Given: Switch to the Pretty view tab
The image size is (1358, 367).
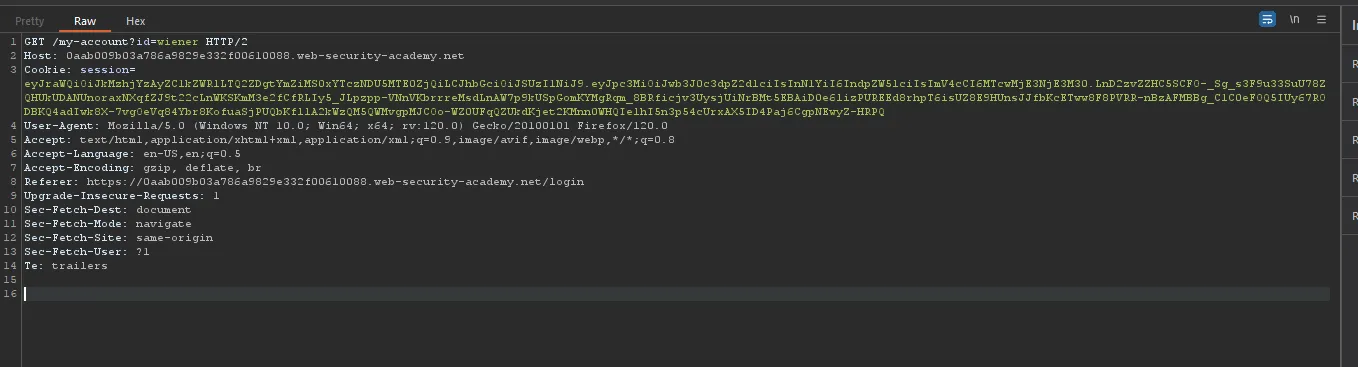Looking at the screenshot, I should 30,21.
